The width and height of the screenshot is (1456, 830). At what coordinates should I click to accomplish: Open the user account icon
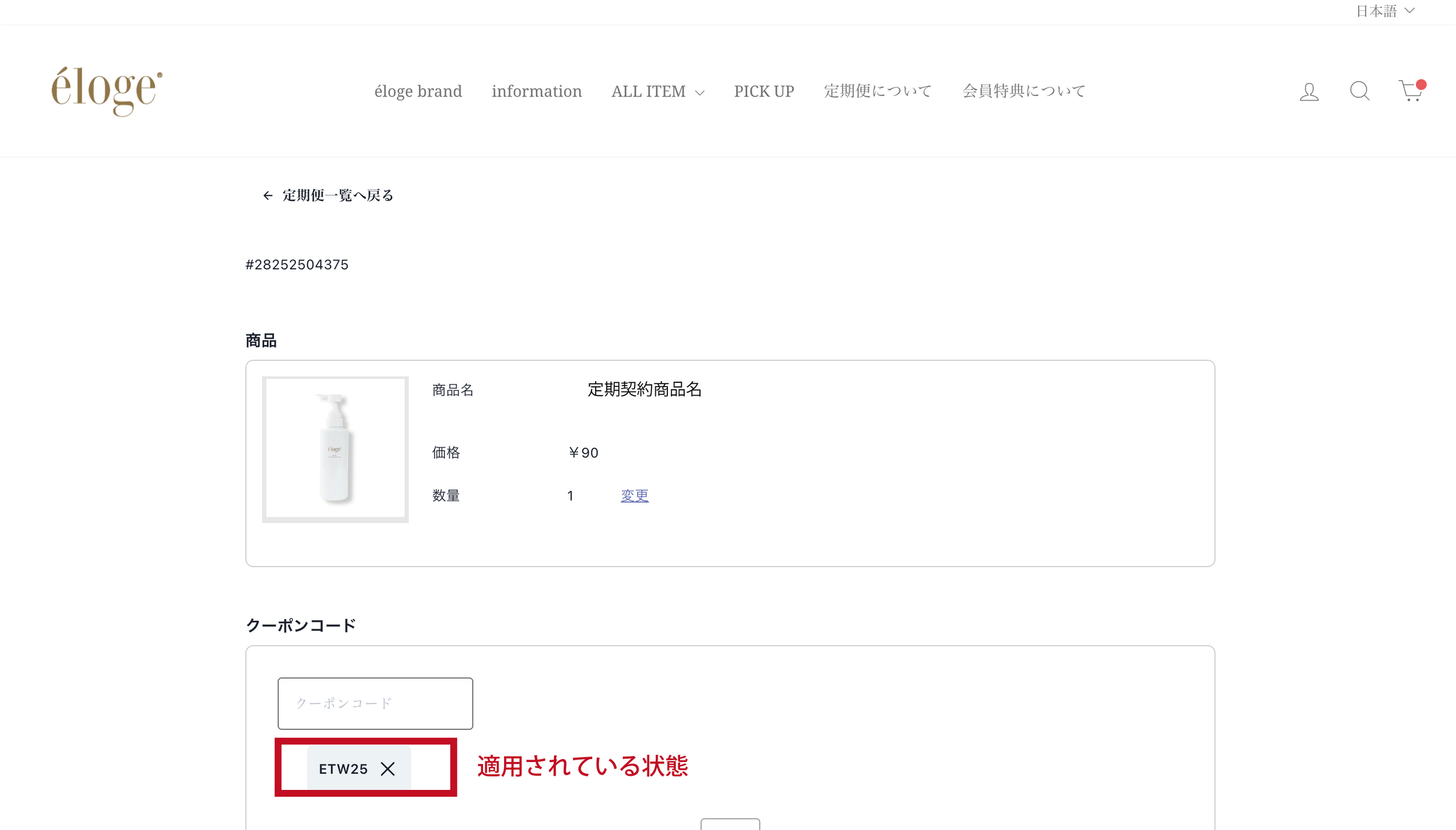(1309, 92)
